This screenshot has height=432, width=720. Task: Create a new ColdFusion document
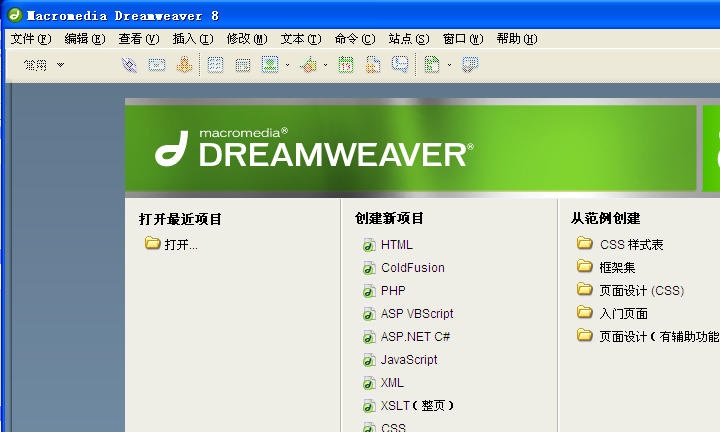pyautogui.click(x=413, y=268)
